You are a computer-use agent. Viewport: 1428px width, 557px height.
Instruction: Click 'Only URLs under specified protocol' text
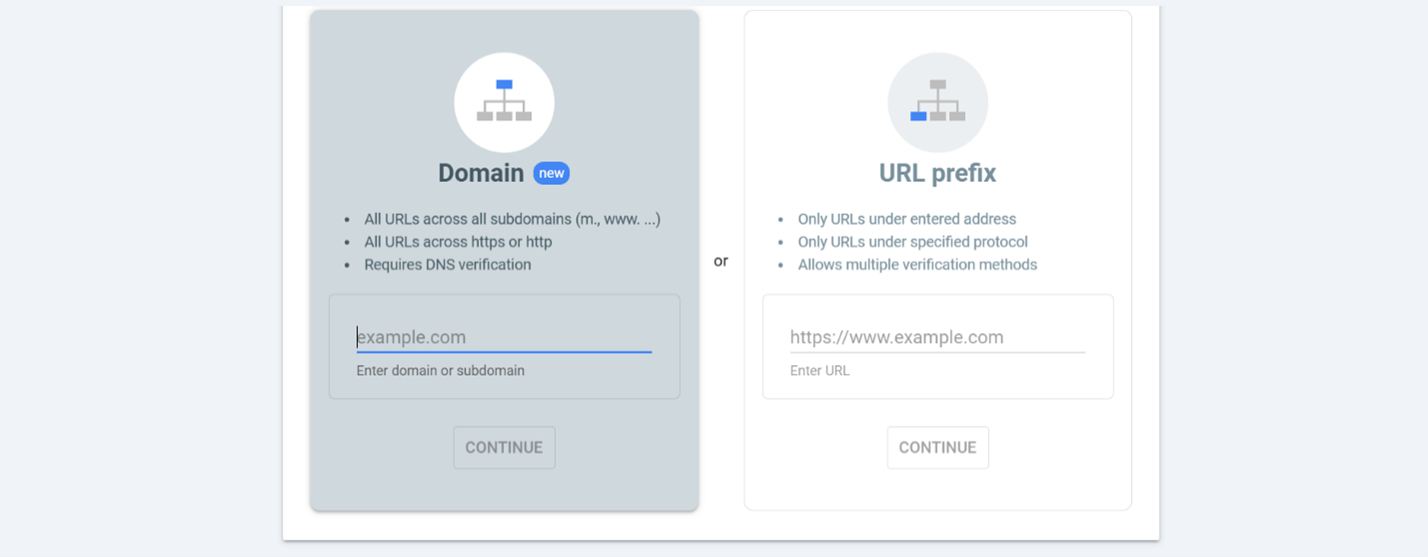tap(913, 242)
